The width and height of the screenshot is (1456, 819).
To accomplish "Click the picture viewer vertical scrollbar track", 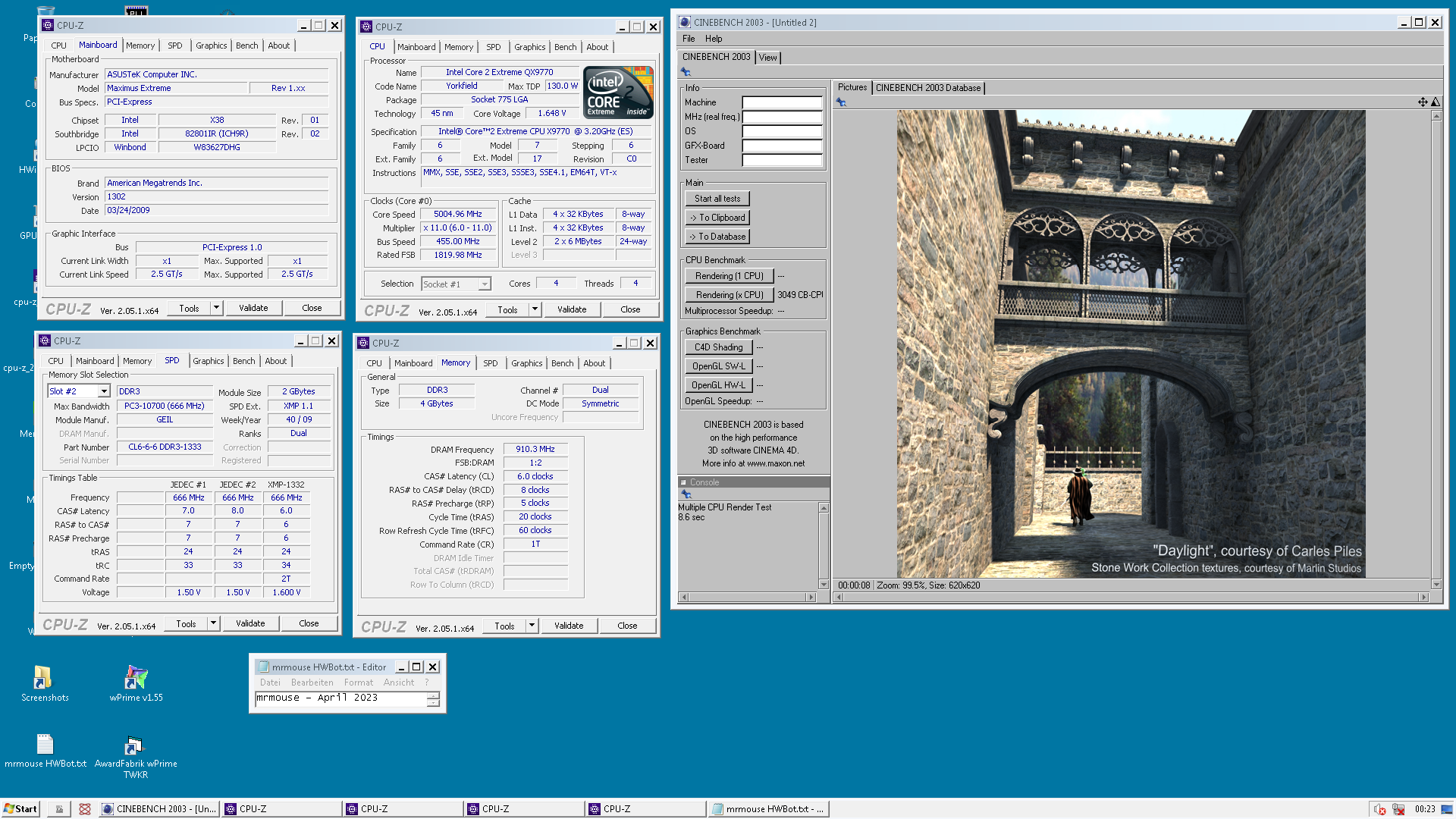I will 1436,349.
